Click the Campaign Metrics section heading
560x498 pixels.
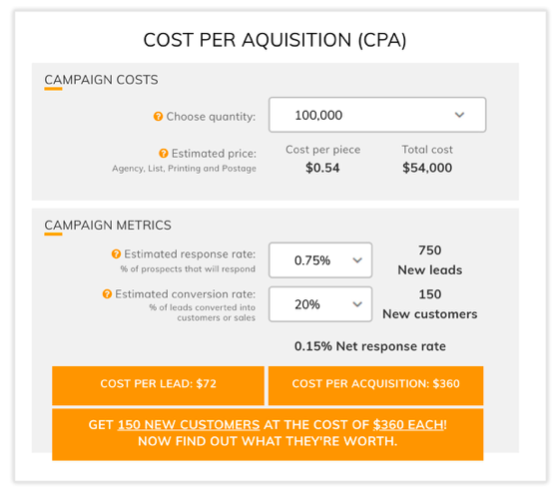coord(108,225)
